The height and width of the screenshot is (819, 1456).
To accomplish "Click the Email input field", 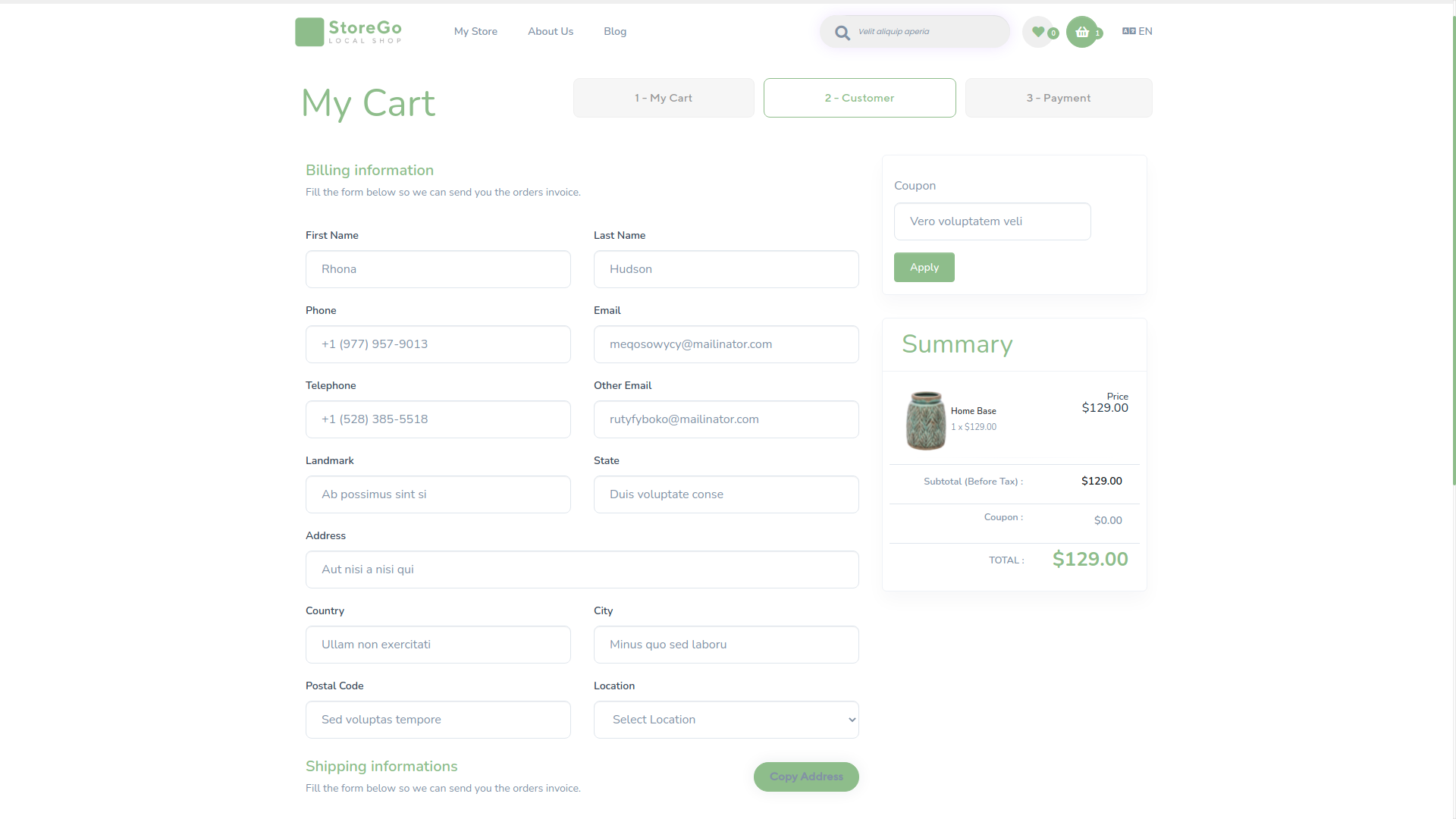I will tap(726, 344).
